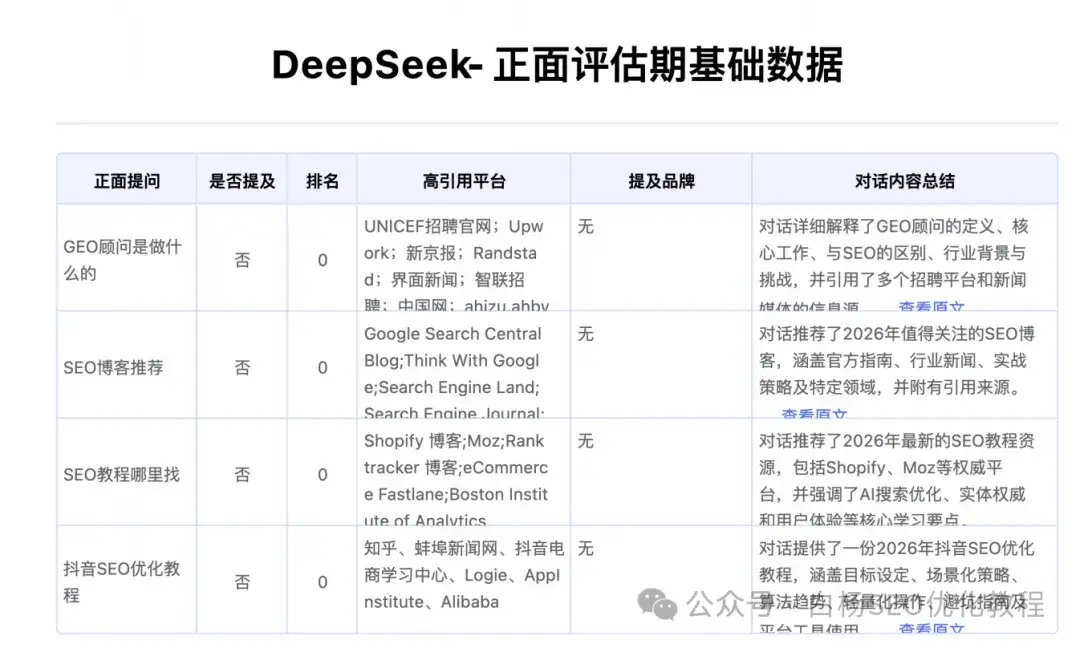Open 查看原文 link in SEO博客推荐 row

814,413
